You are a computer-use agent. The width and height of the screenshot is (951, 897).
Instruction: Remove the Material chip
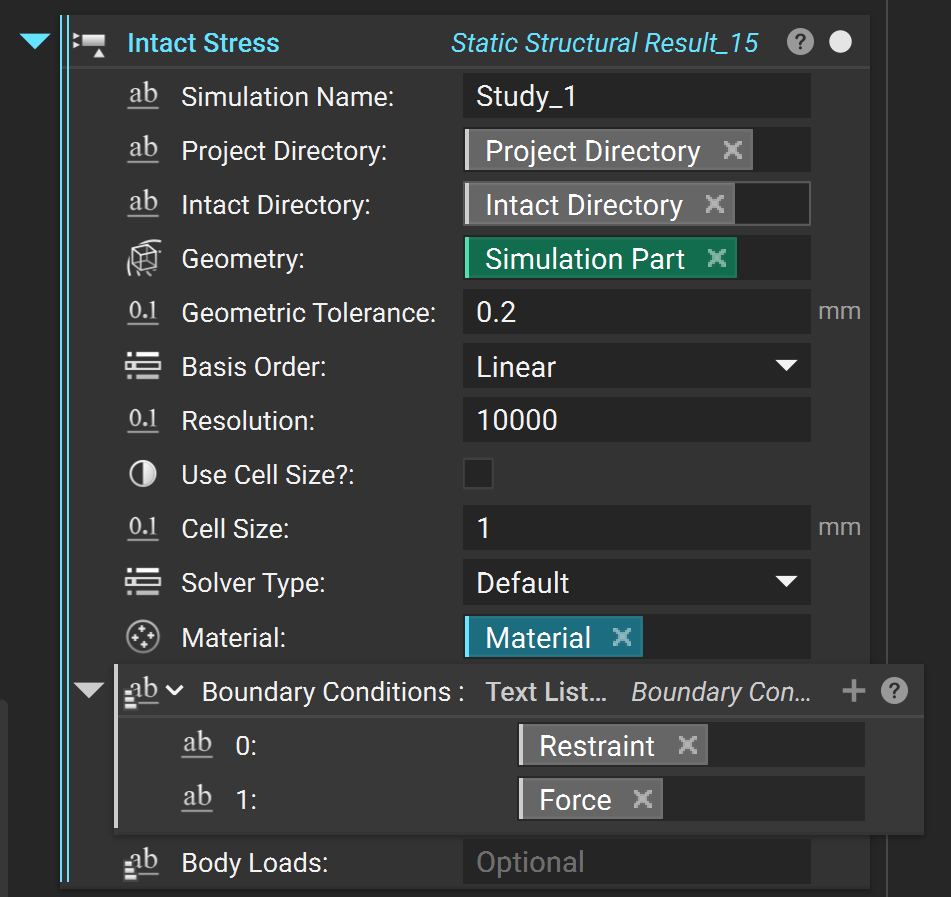[x=622, y=637]
